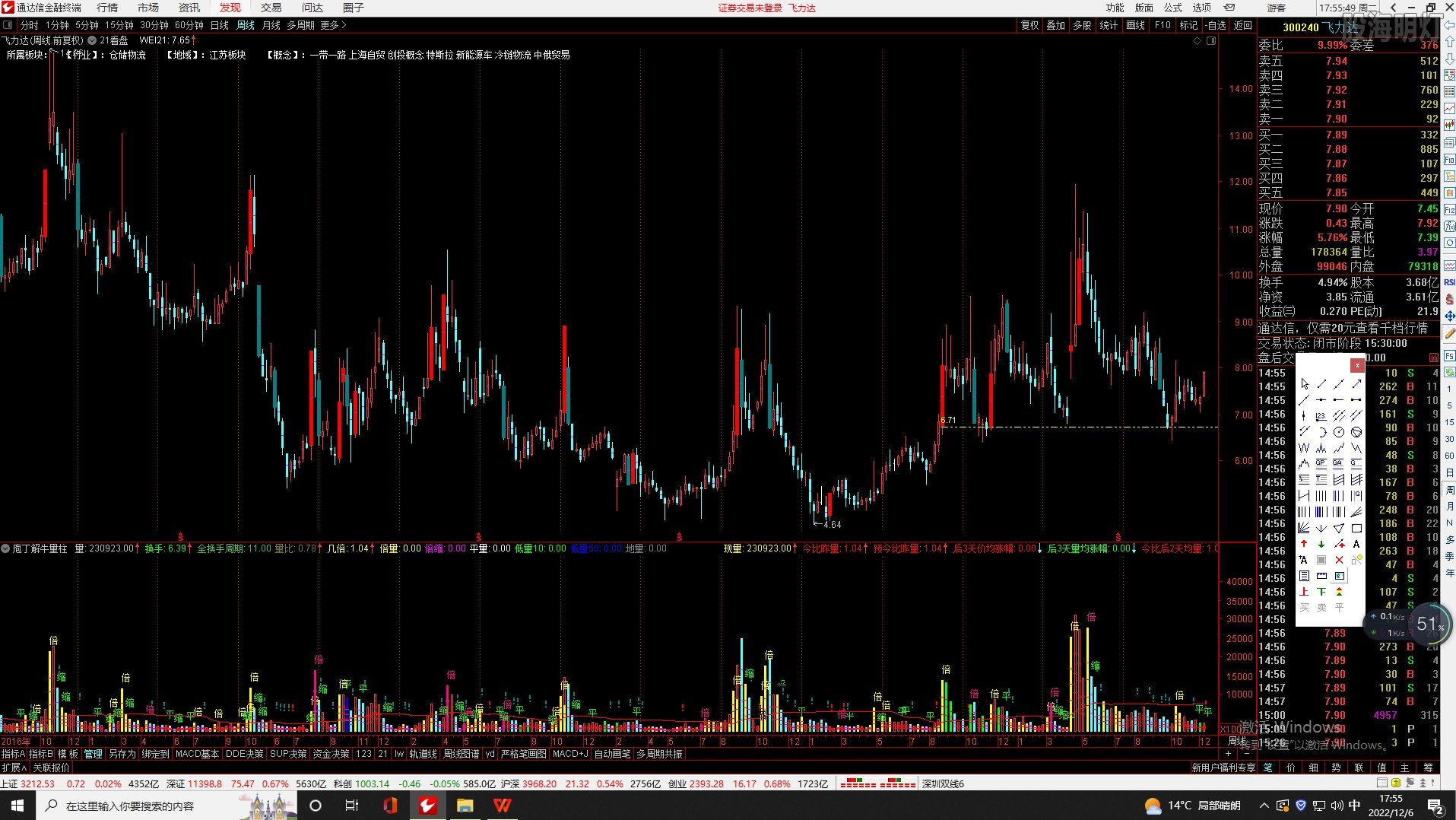
Task: Choose the GA line tool in palette
Action: pyautogui.click(x=1339, y=463)
